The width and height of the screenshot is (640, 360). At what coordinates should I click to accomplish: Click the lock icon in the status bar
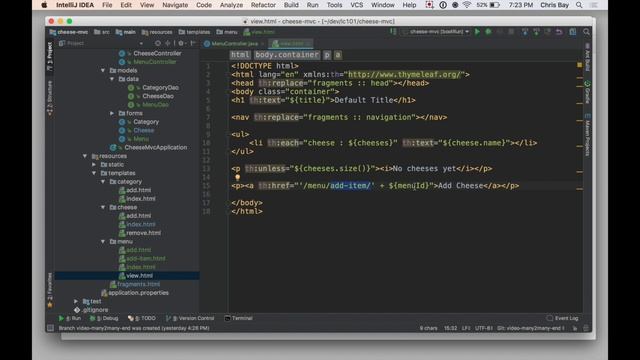click(x=575, y=328)
